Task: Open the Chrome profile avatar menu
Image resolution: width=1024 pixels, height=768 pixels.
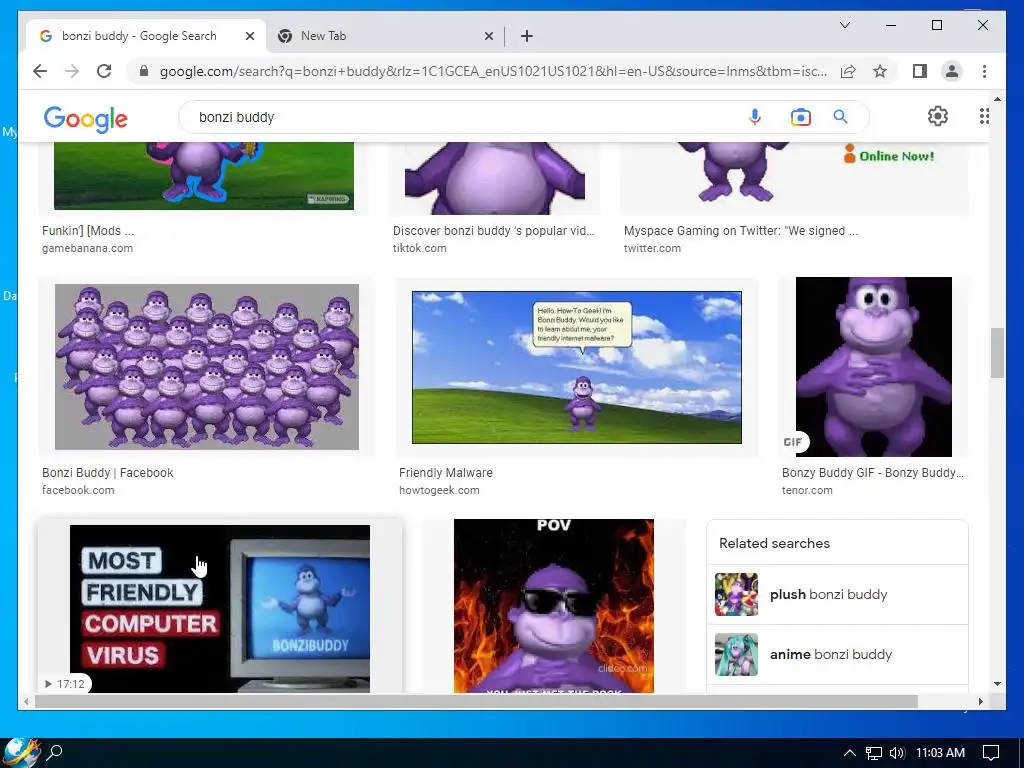Action: click(952, 71)
